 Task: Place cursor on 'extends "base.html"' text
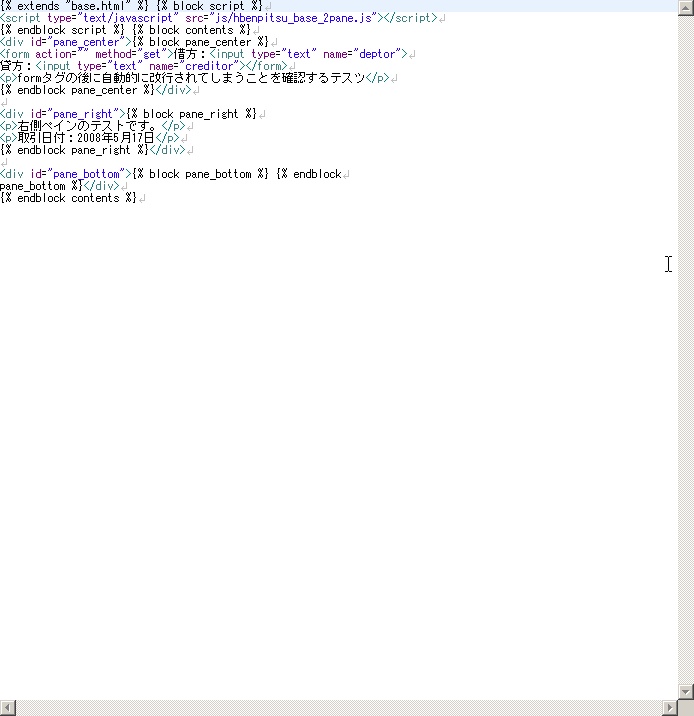pos(74,6)
